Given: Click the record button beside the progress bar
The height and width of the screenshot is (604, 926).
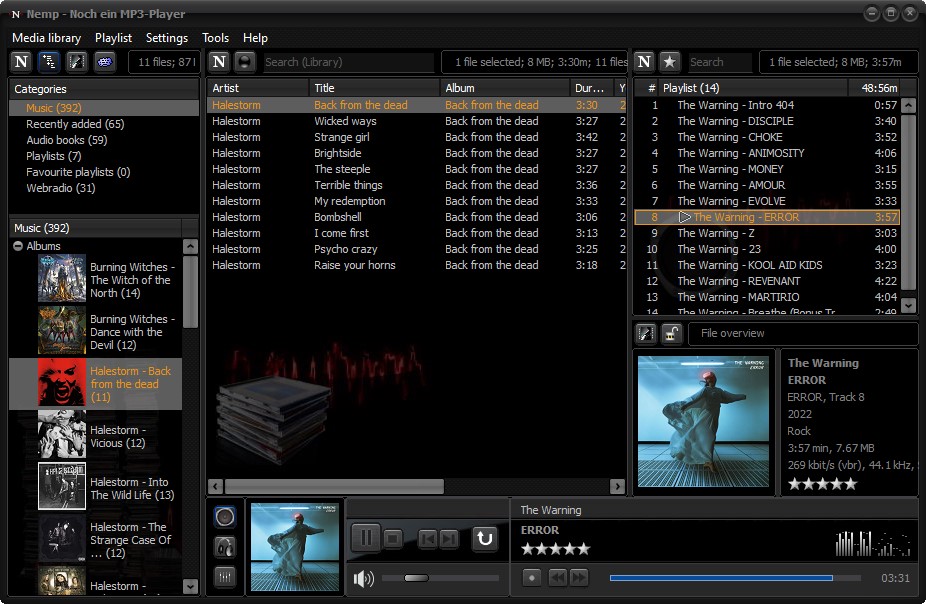Looking at the screenshot, I should pyautogui.click(x=533, y=577).
